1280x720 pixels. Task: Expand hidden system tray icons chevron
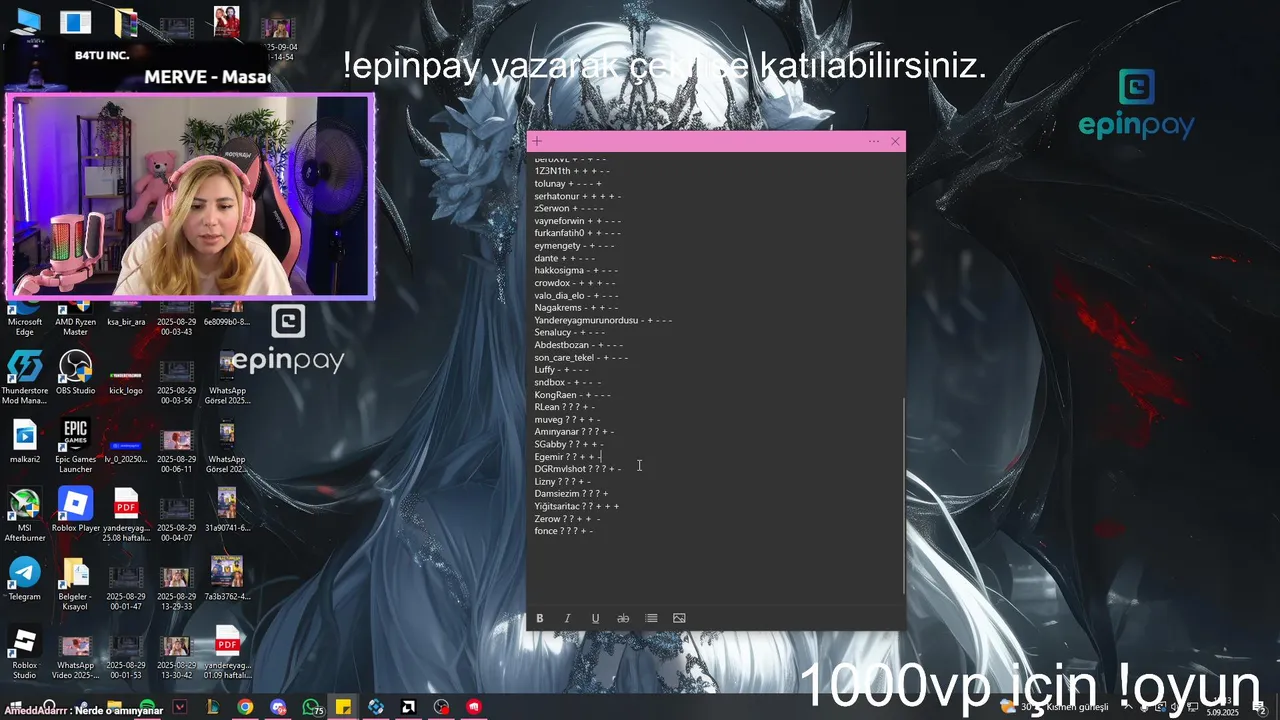pyautogui.click(x=1127, y=707)
